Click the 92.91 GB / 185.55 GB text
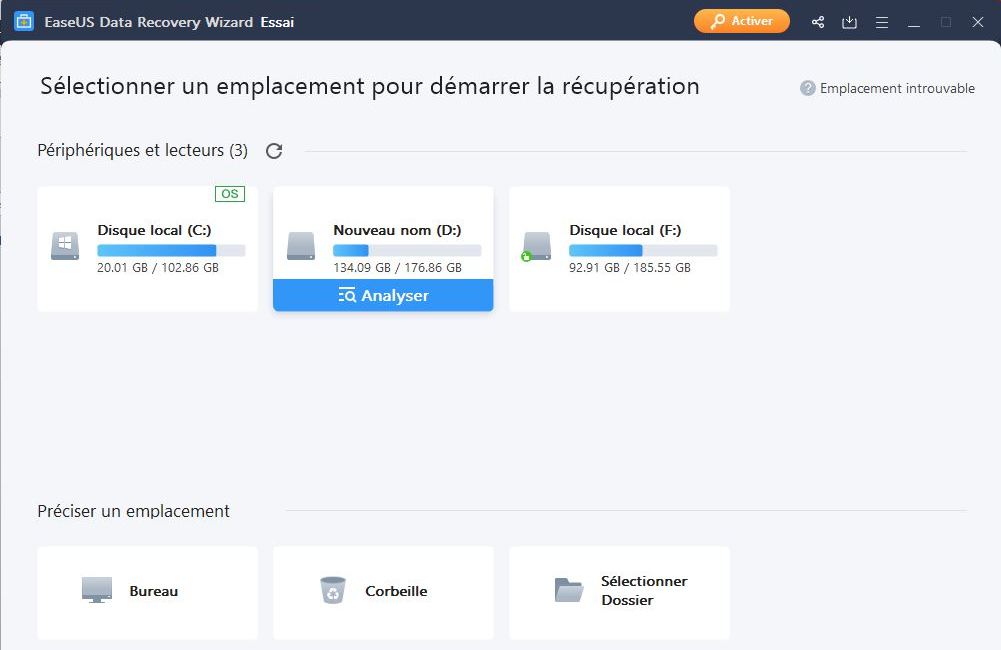The image size is (1001, 650). pyautogui.click(x=629, y=268)
